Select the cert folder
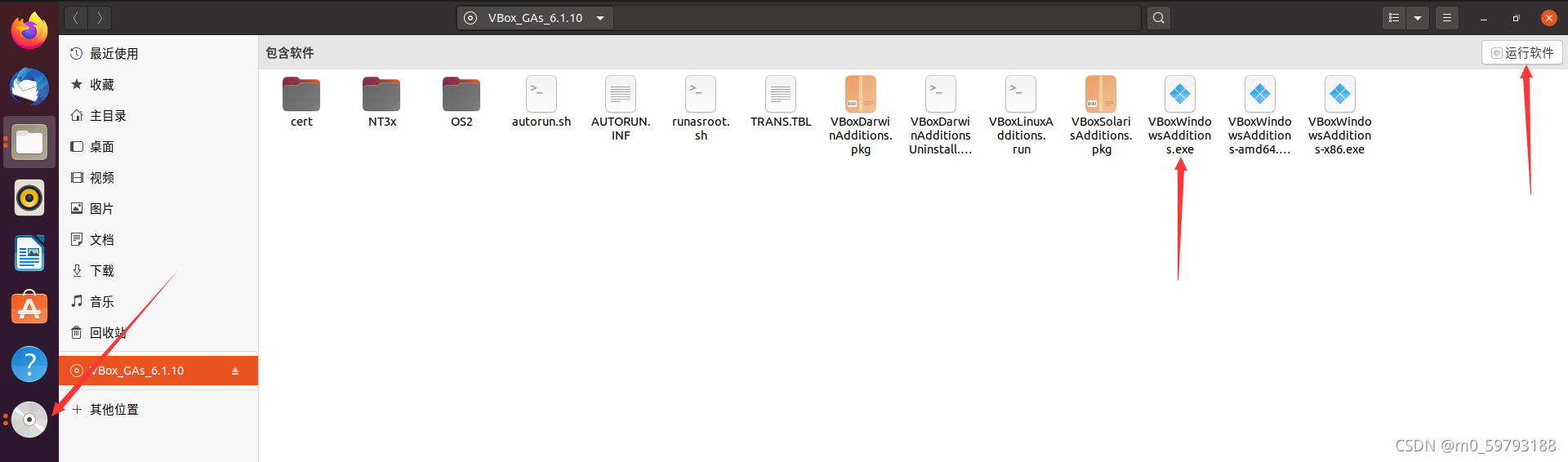Image resolution: width=1568 pixels, height=462 pixels. click(301, 102)
